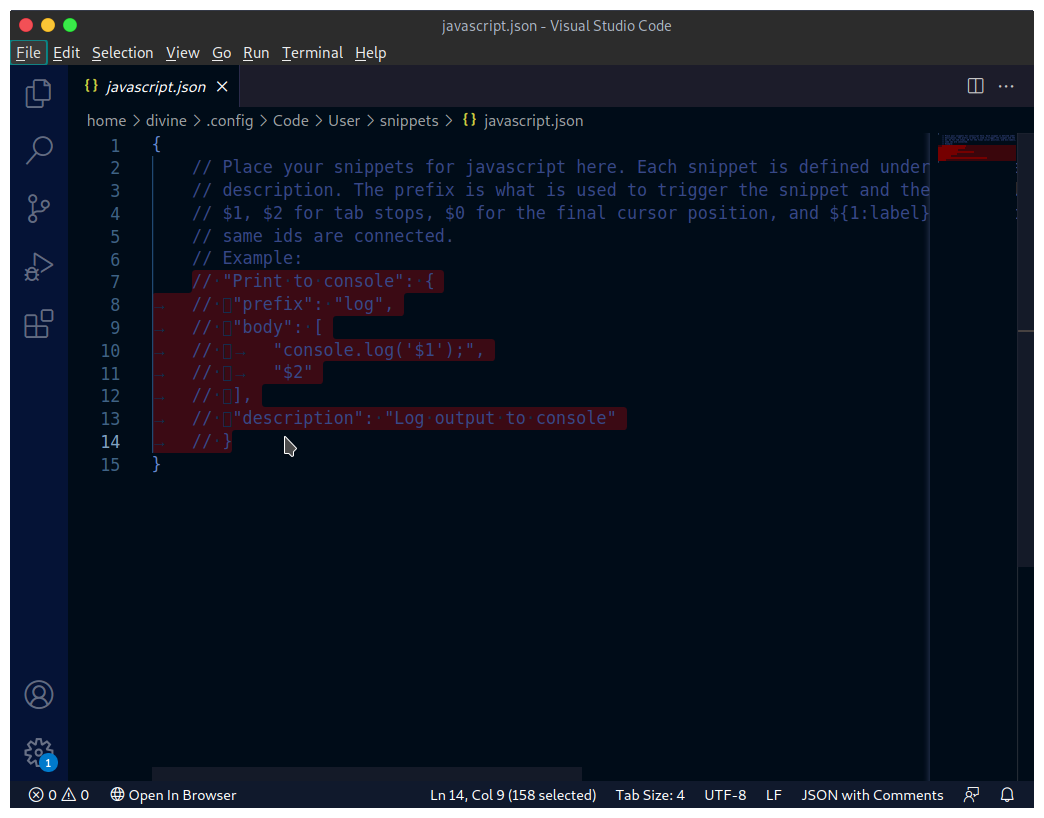The image size is (1044, 818).
Task: Expand the .config breadcrumb segment
Action: point(230,120)
